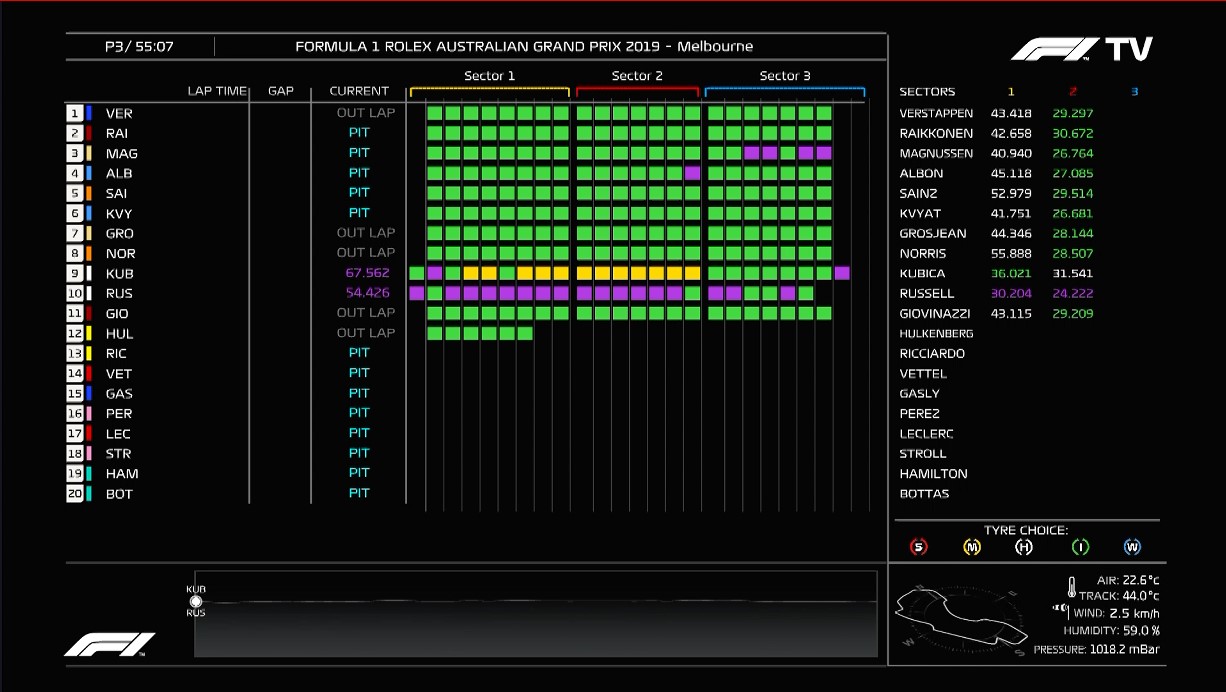Click the yellow Medium tyre icon
The width and height of the screenshot is (1226, 692).
(x=971, y=547)
